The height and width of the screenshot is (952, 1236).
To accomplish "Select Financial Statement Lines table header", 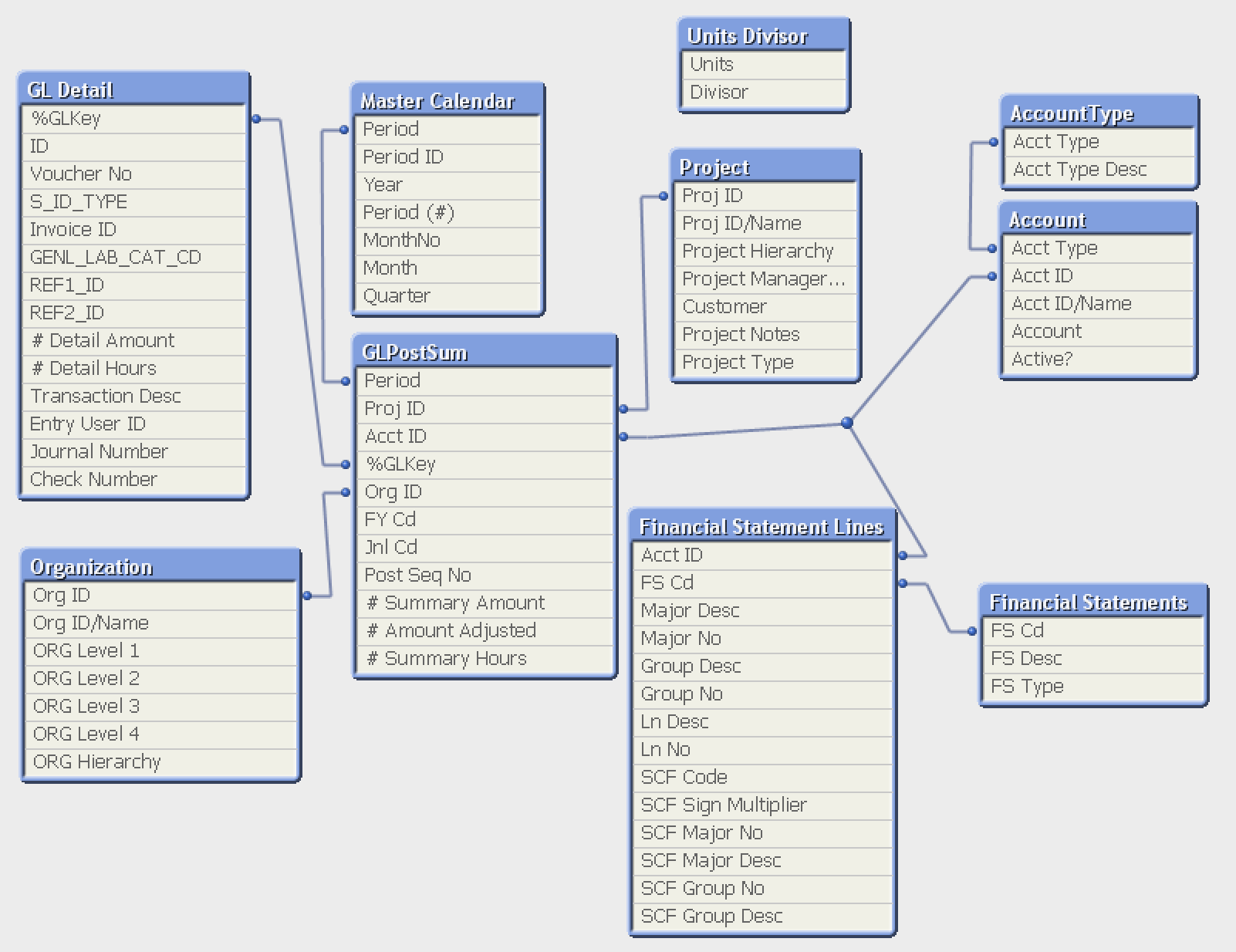I will point(762,526).
